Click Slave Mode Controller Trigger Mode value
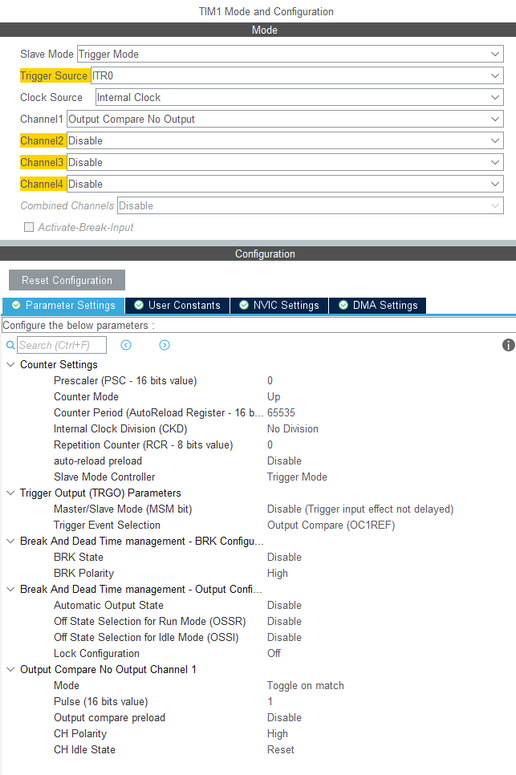 [x=297, y=477]
